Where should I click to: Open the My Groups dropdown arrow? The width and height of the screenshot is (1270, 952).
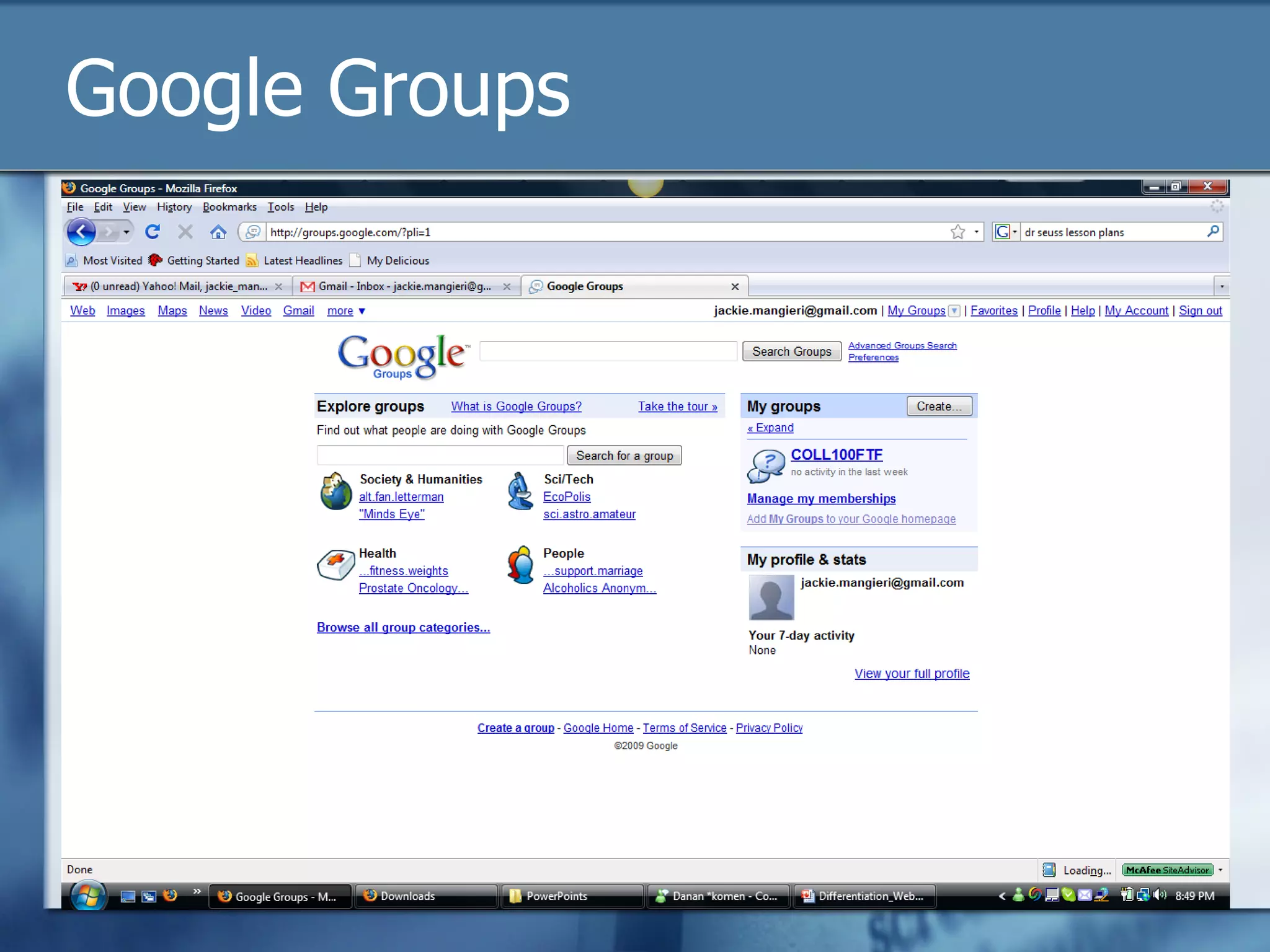[x=954, y=311]
